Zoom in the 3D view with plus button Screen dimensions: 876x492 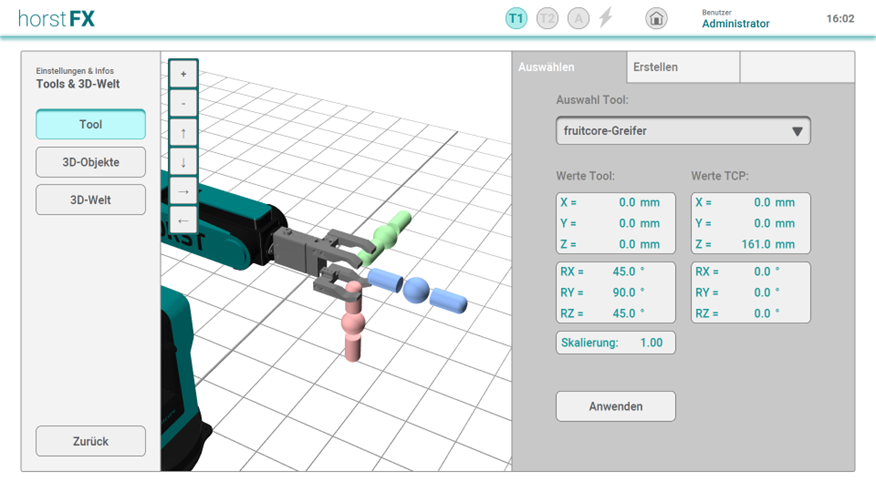(x=183, y=74)
